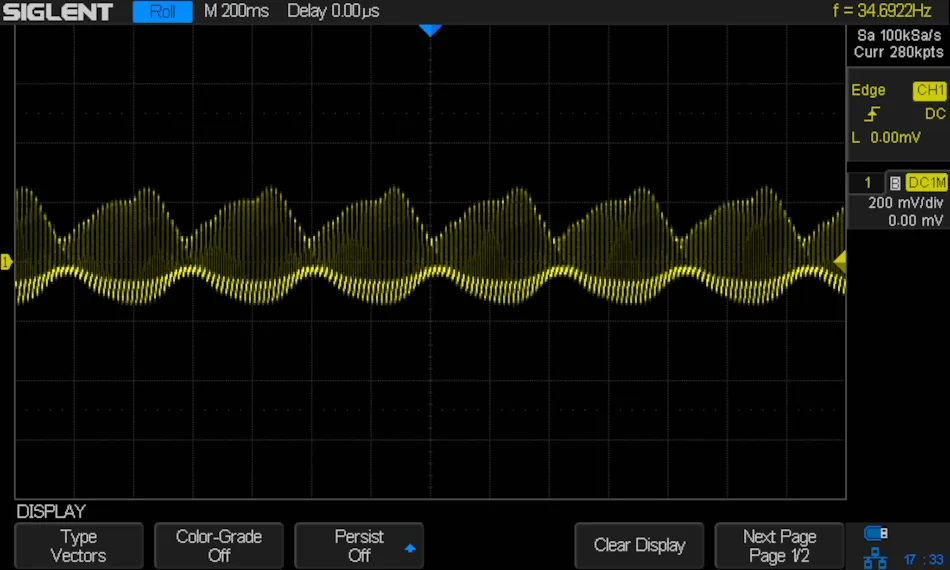Click the yellow CH1 trigger source badge
The image size is (950, 570).
click(930, 90)
